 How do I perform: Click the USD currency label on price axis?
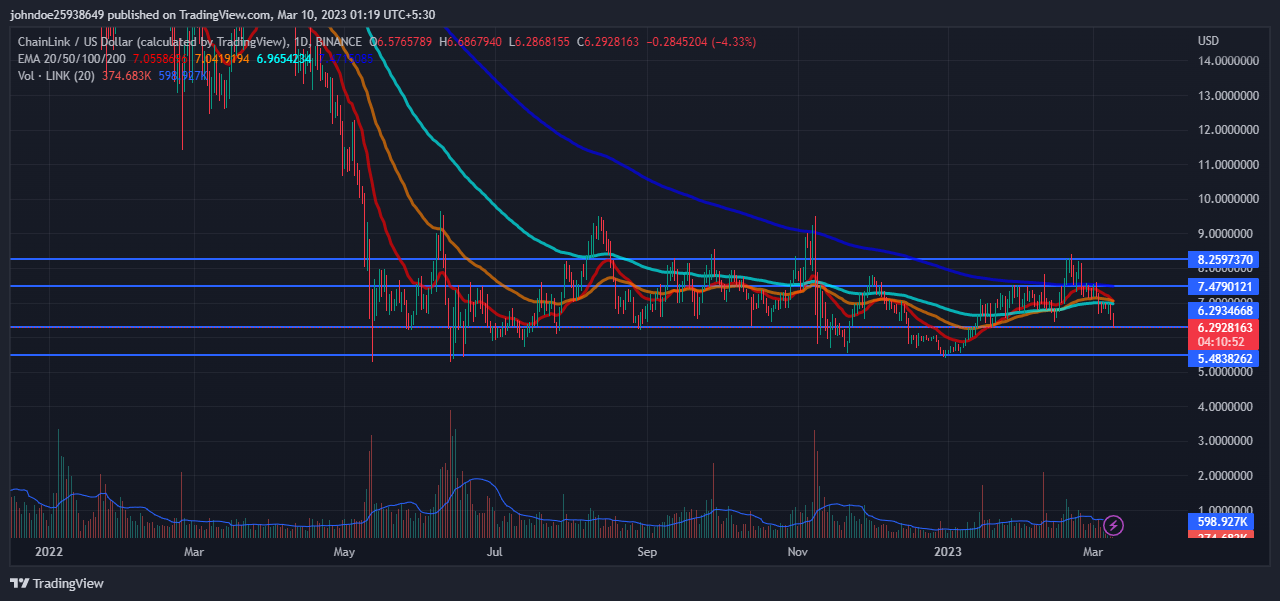(x=1208, y=41)
